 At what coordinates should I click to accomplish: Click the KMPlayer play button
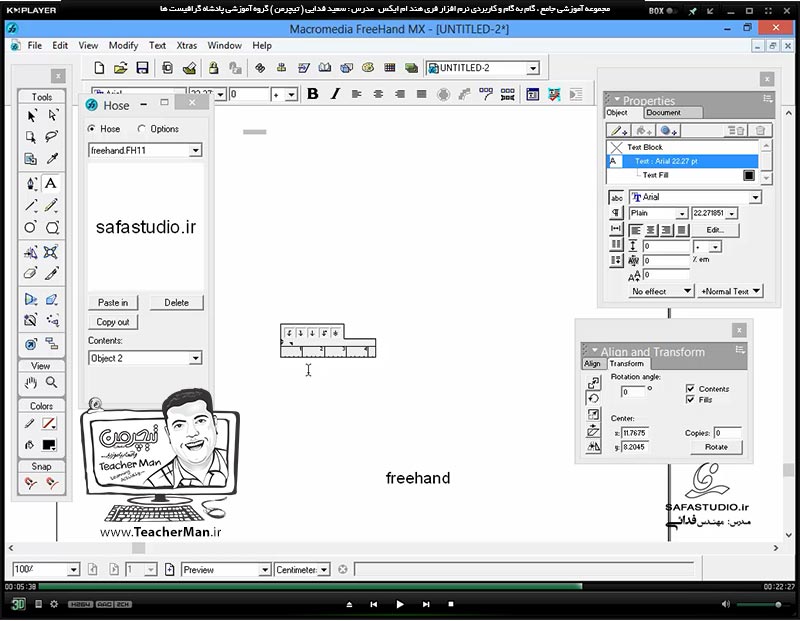pos(399,604)
